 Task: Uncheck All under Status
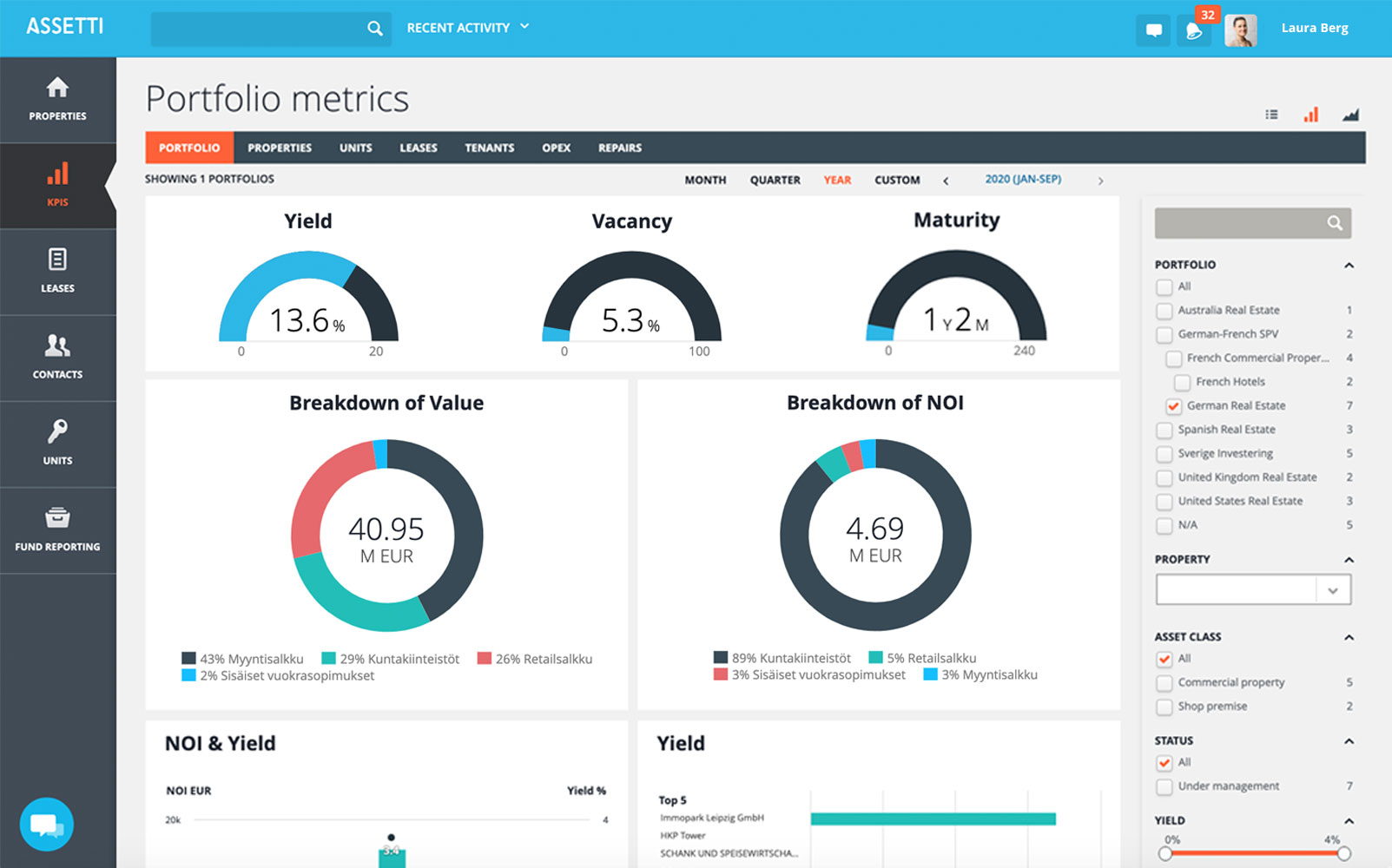[1164, 764]
